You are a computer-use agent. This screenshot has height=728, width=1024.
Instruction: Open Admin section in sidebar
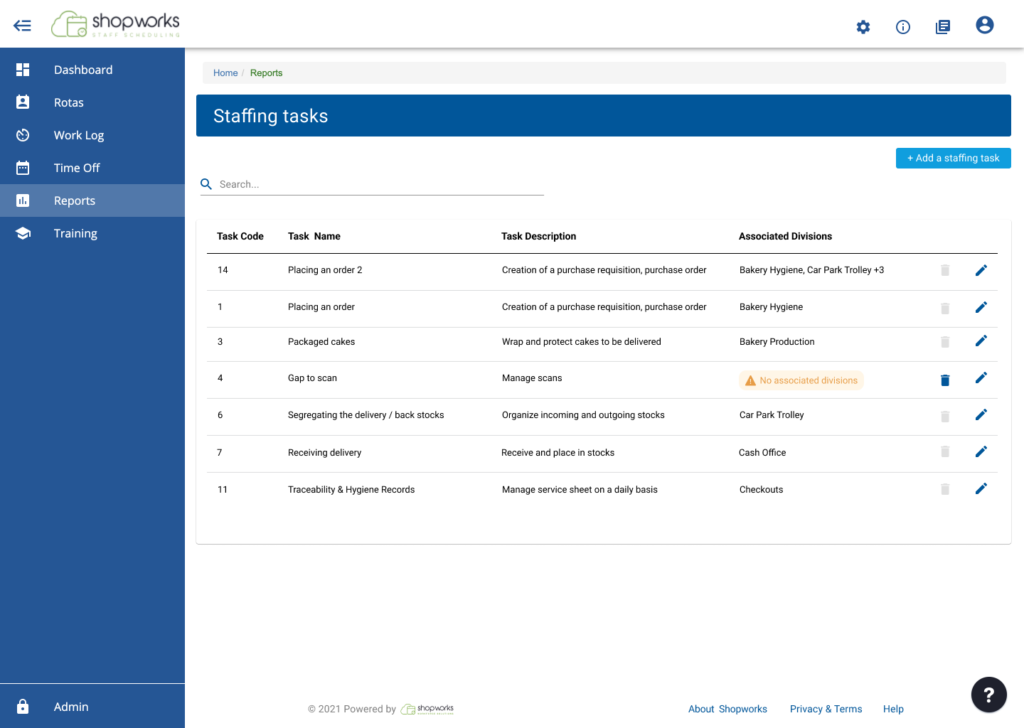click(71, 707)
